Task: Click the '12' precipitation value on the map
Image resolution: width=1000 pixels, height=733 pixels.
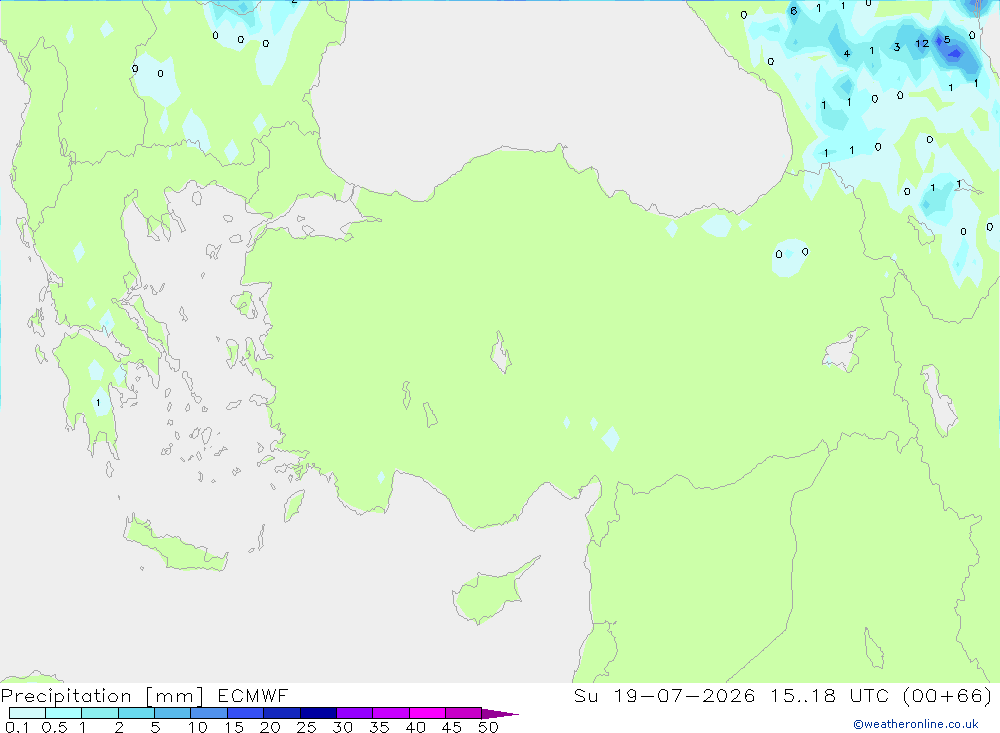Action: click(x=922, y=43)
